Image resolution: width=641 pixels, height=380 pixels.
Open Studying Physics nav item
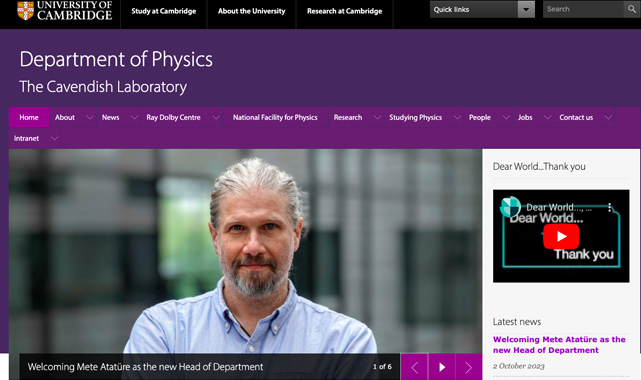click(415, 117)
